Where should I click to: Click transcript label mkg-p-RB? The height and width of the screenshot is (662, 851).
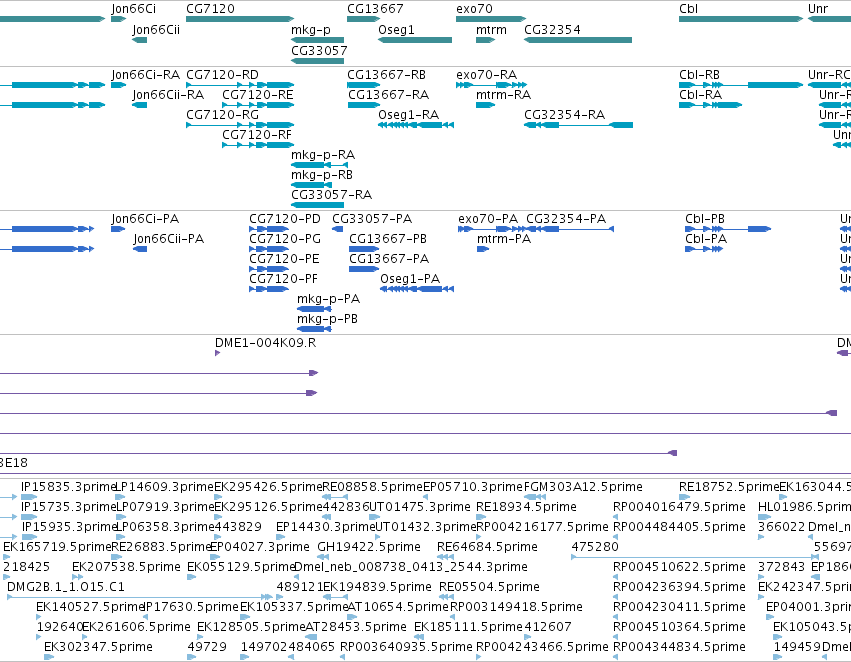[322, 175]
